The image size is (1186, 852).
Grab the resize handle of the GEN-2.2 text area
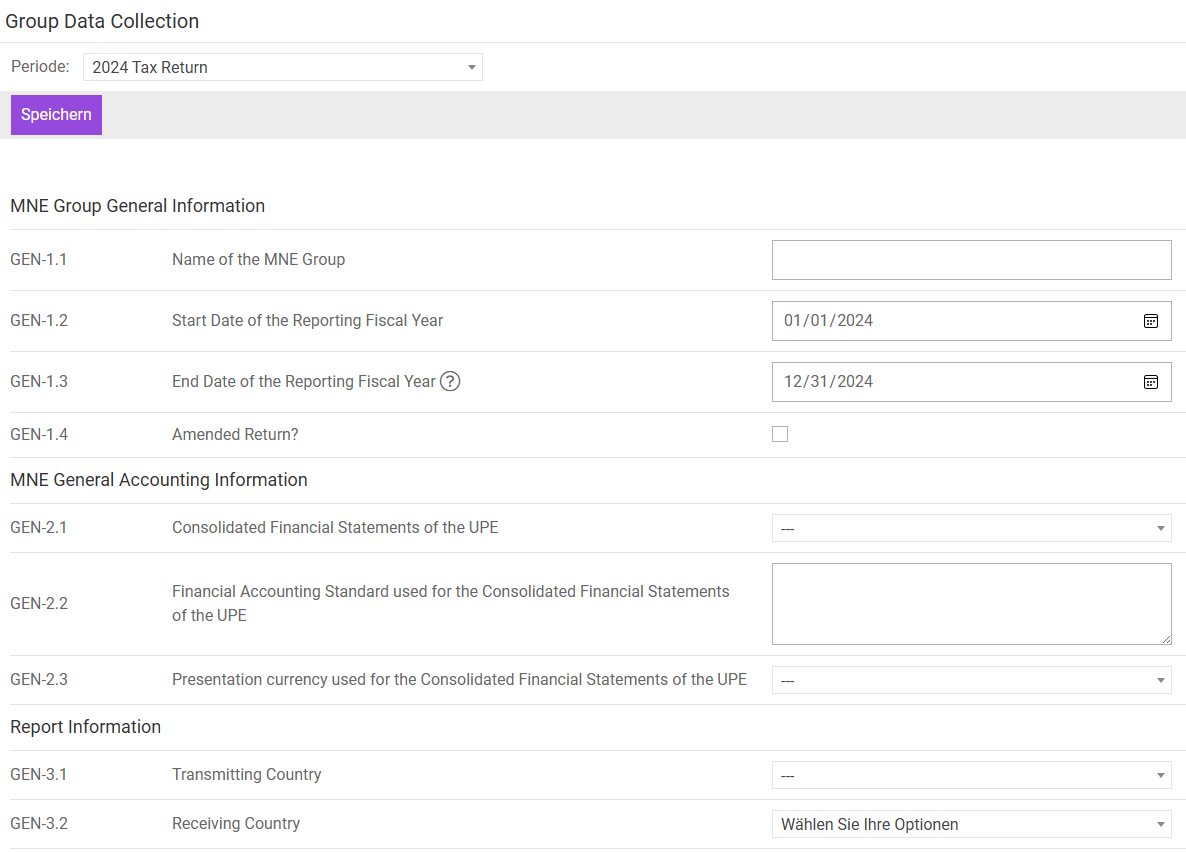[1165, 639]
